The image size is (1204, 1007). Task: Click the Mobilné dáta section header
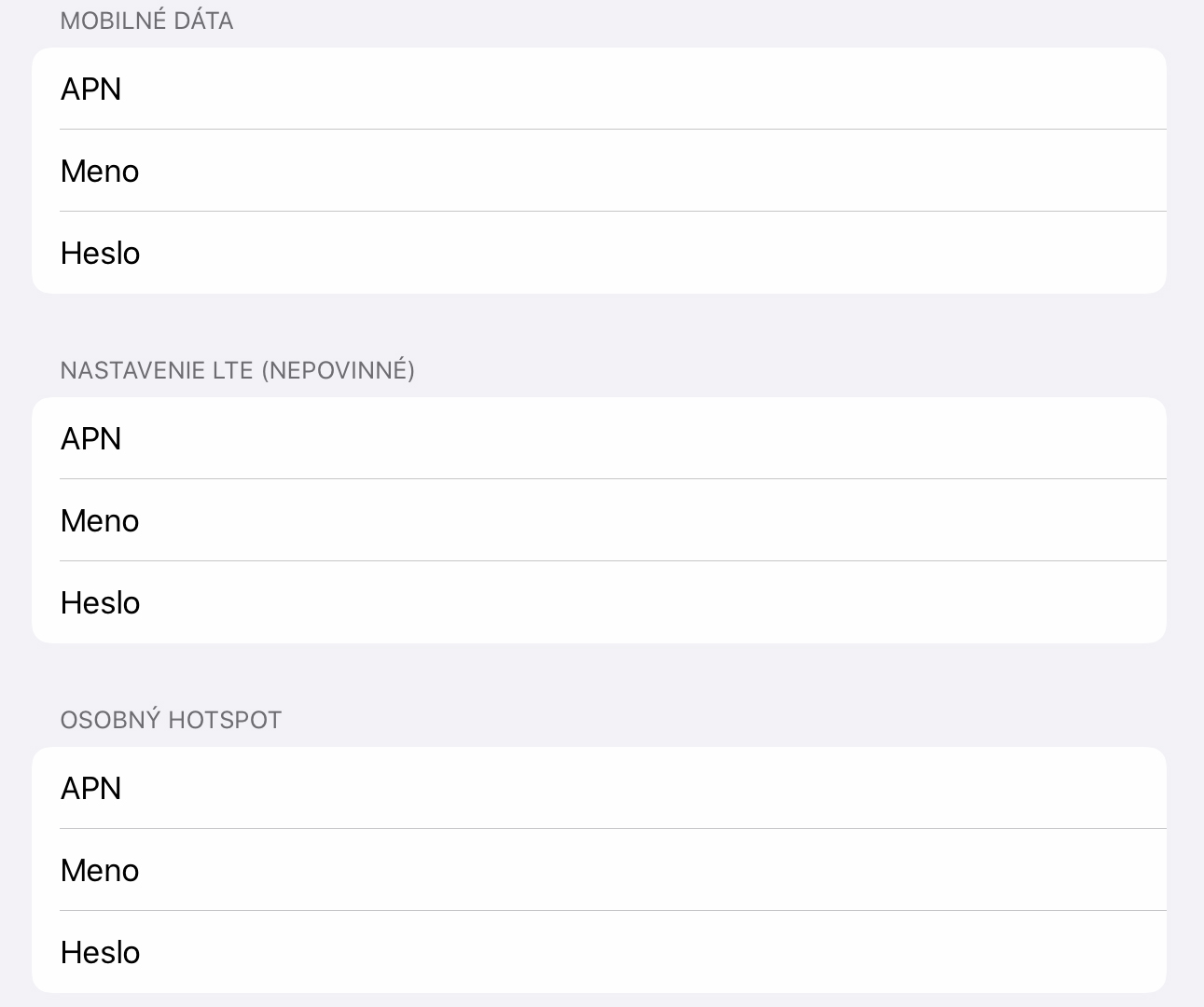pyautogui.click(x=146, y=21)
